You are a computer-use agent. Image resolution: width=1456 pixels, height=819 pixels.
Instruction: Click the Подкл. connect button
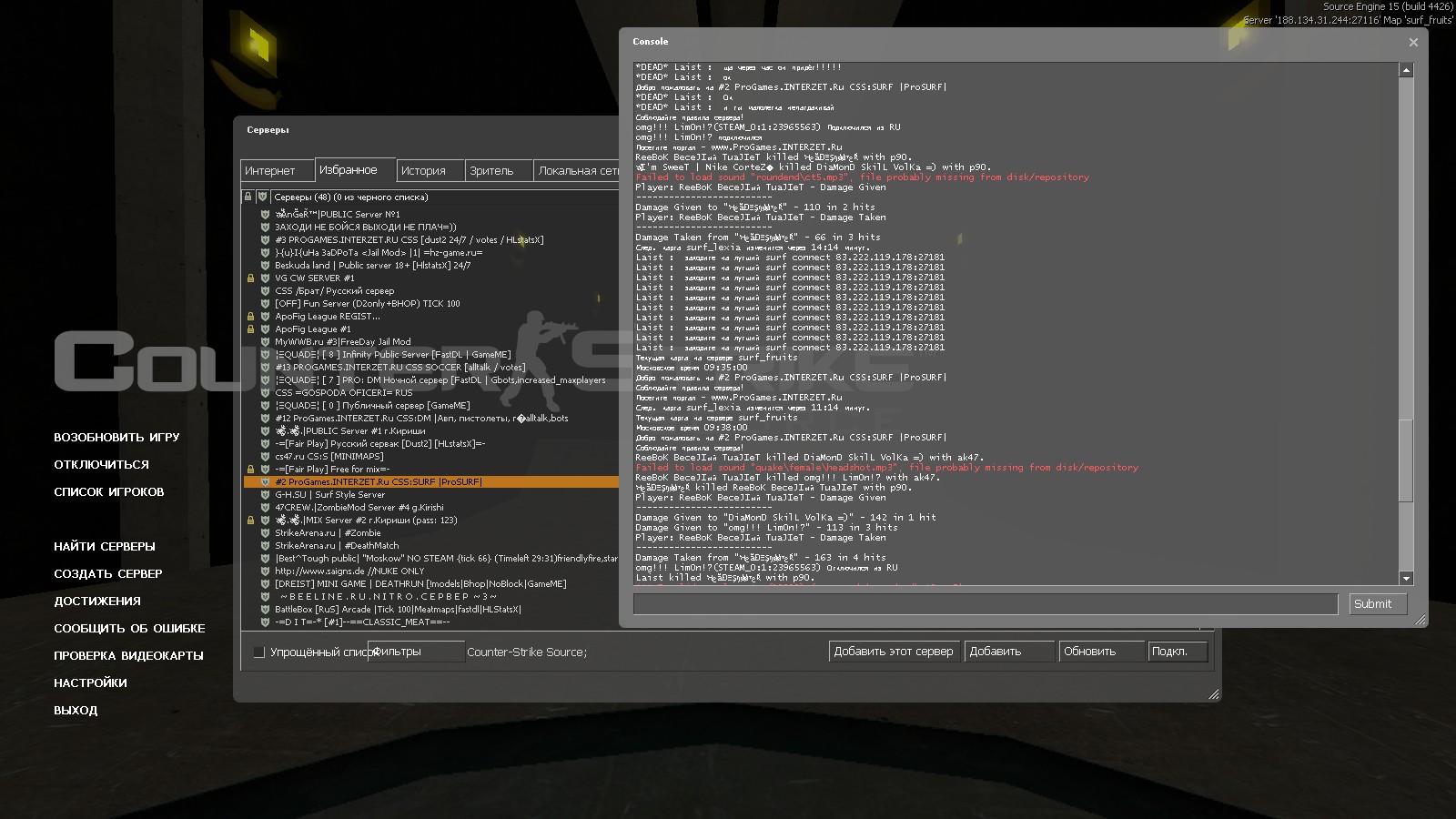tap(1178, 652)
